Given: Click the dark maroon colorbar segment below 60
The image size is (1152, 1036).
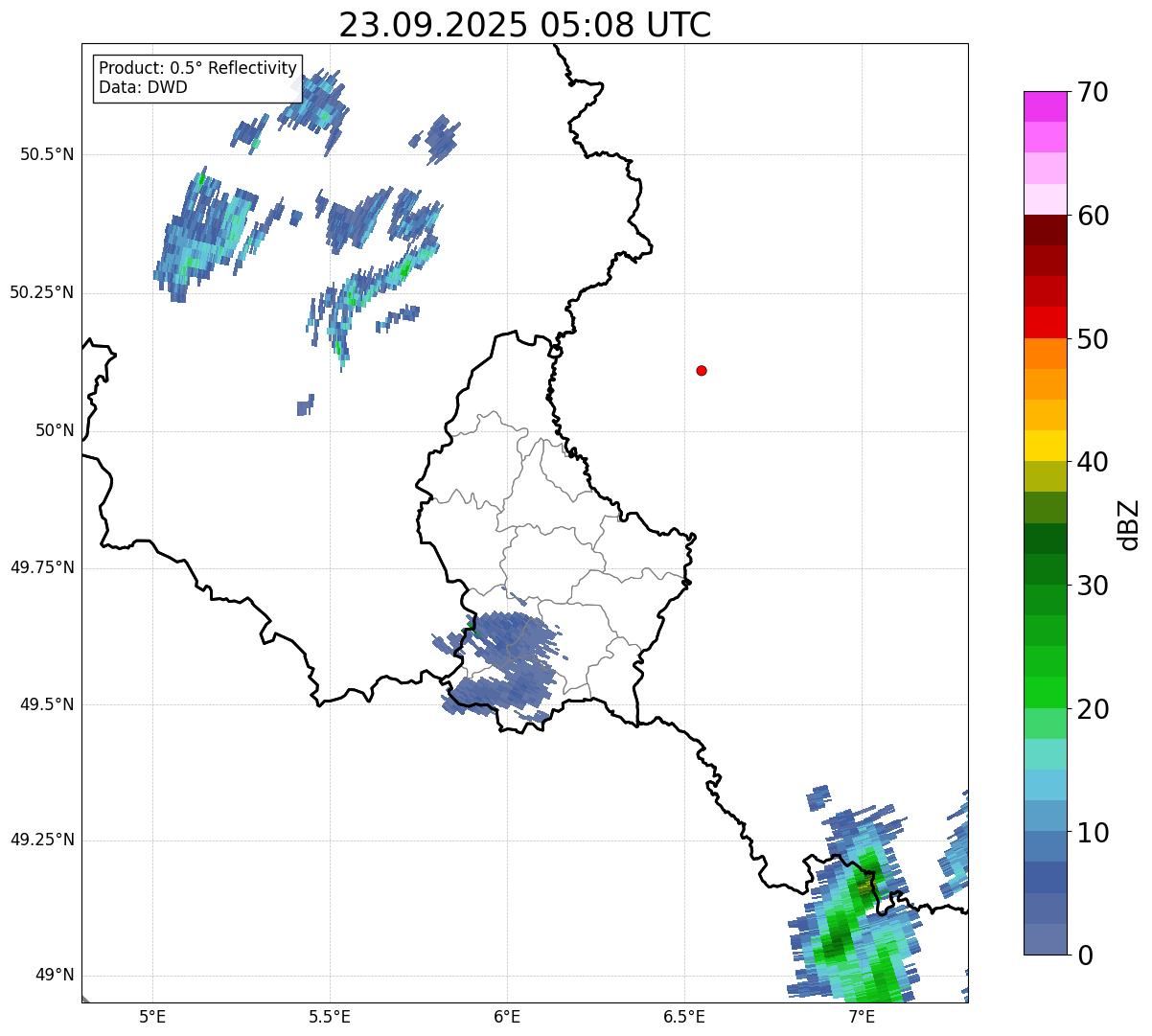Looking at the screenshot, I should [x=1045, y=230].
